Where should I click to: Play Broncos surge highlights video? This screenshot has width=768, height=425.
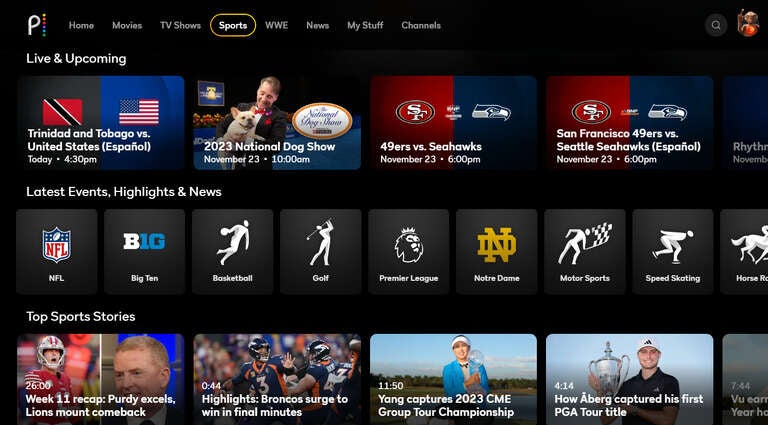click(x=277, y=379)
